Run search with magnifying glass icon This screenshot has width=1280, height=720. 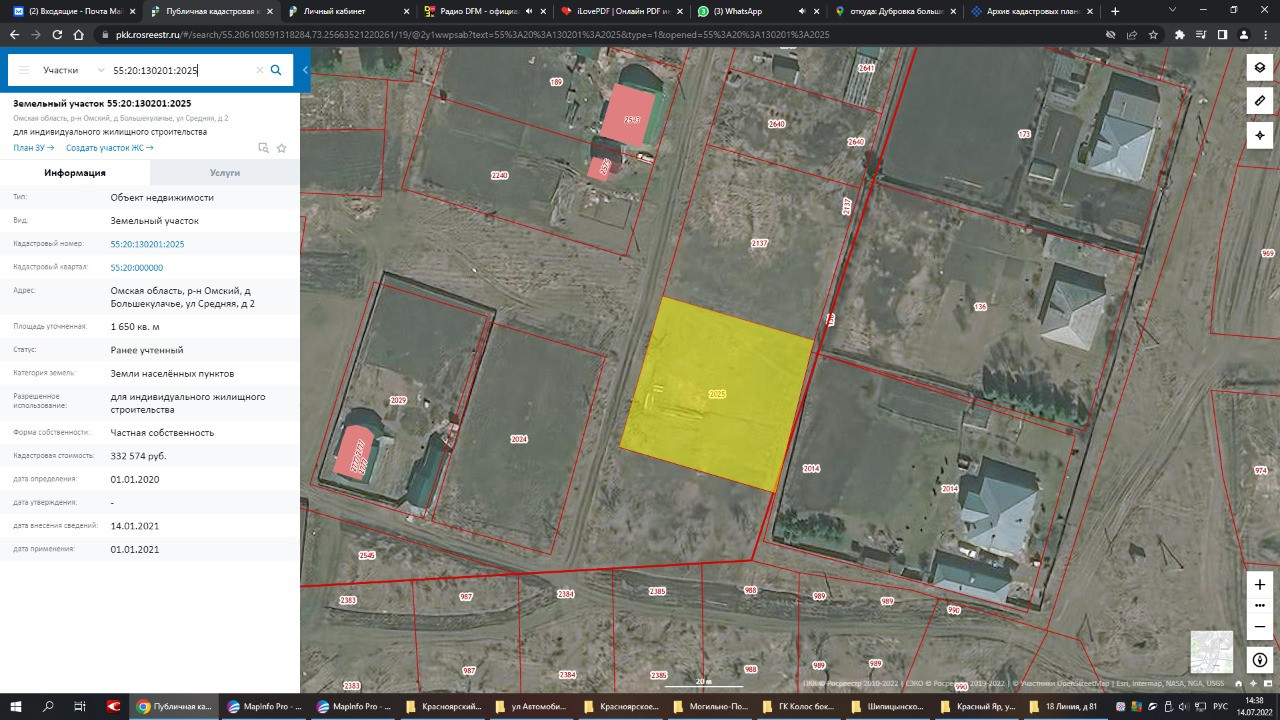click(x=276, y=70)
